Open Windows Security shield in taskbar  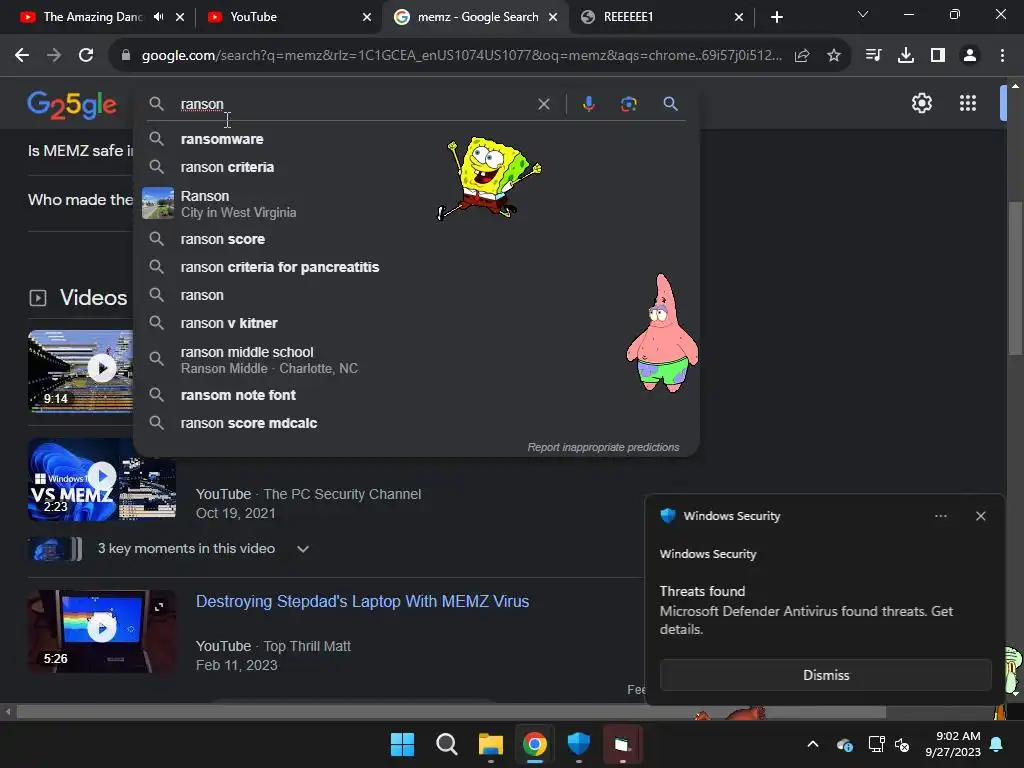(579, 744)
